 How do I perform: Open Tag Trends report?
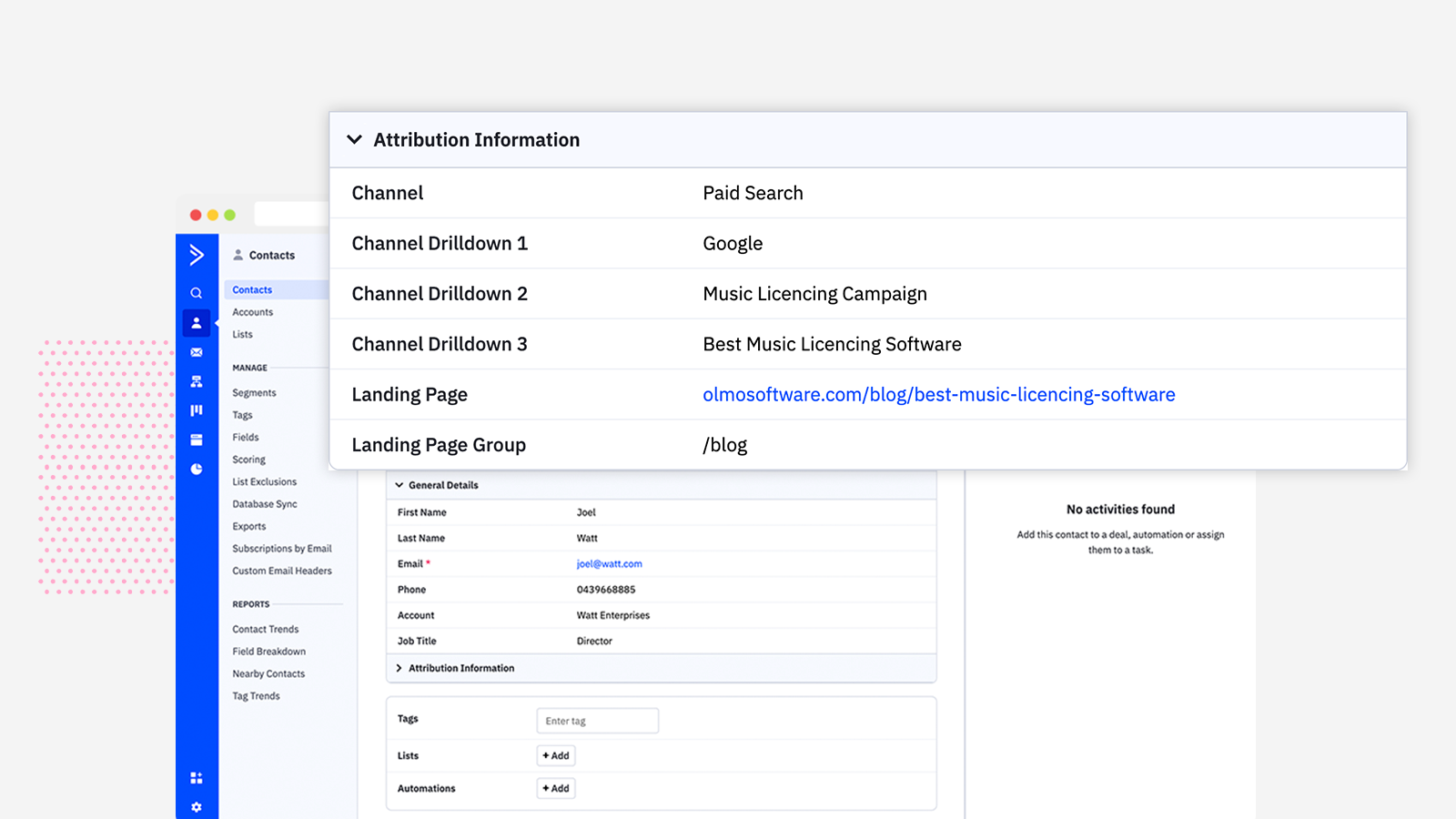click(x=256, y=696)
